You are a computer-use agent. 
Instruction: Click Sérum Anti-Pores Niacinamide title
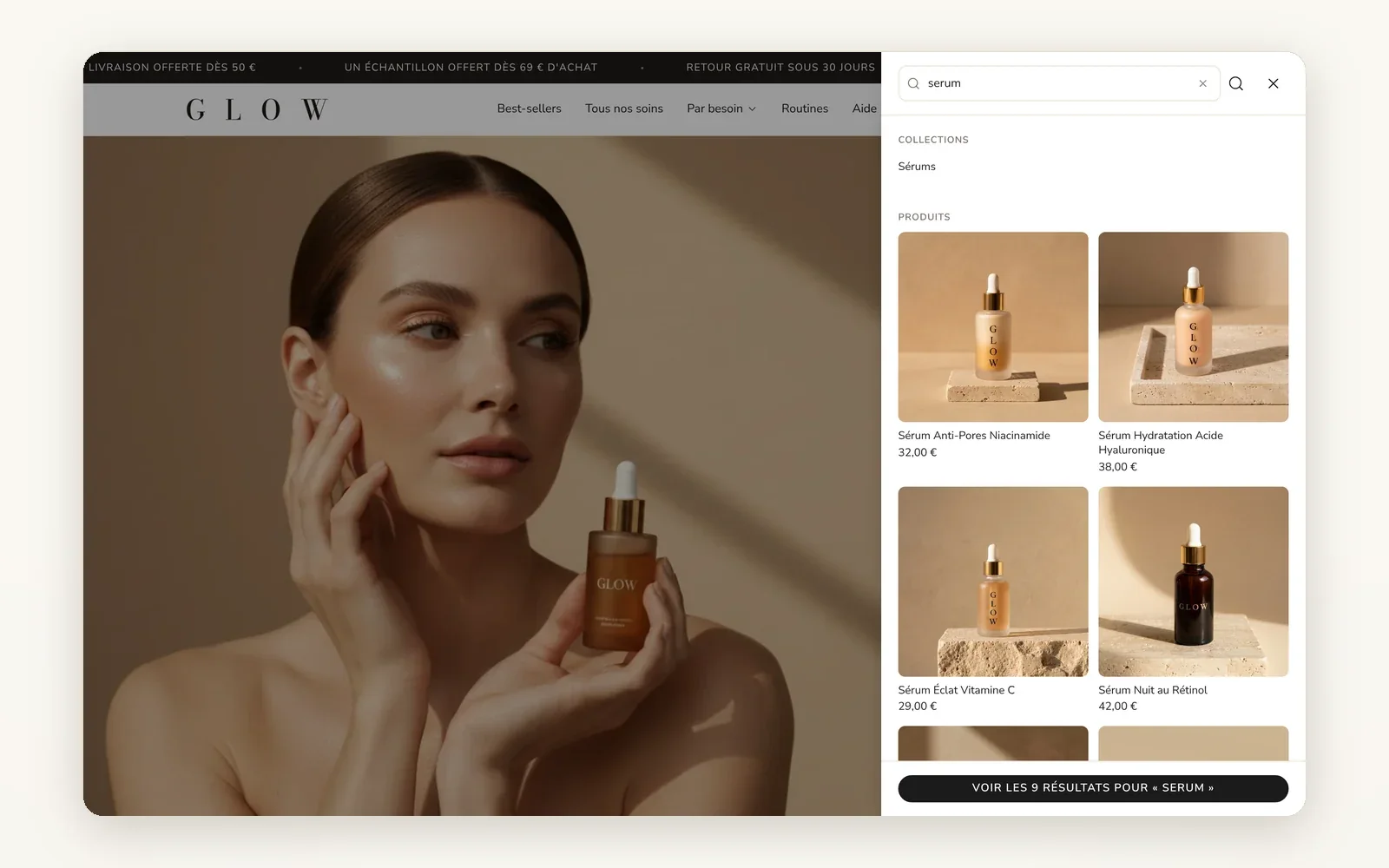point(974,436)
